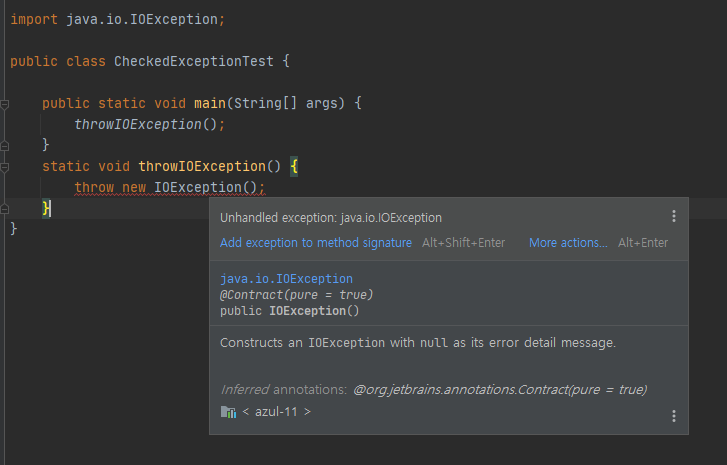Click the underlined 'throw new IOException();' statement
Screen dimensions: 727x465
click(x=170, y=187)
